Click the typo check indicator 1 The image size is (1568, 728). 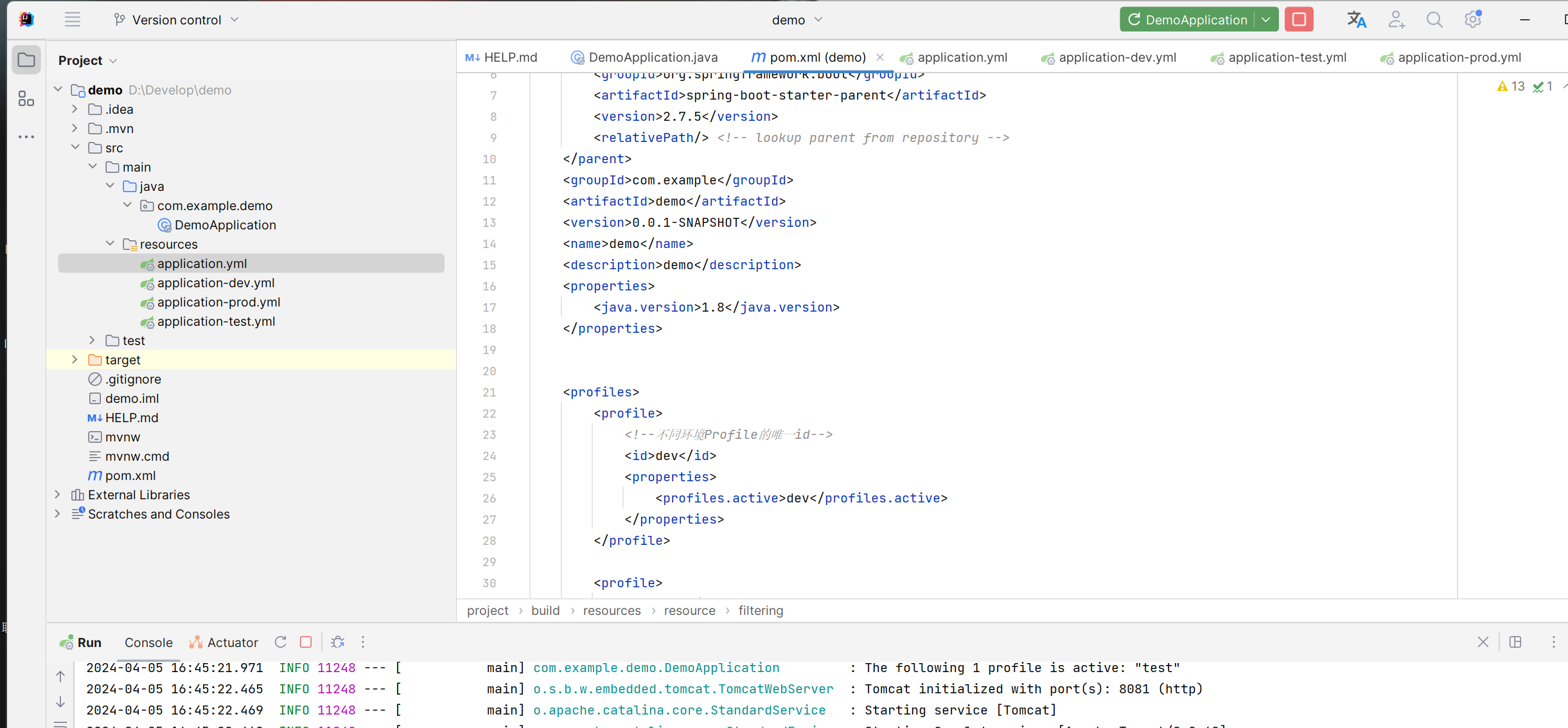(x=1543, y=86)
